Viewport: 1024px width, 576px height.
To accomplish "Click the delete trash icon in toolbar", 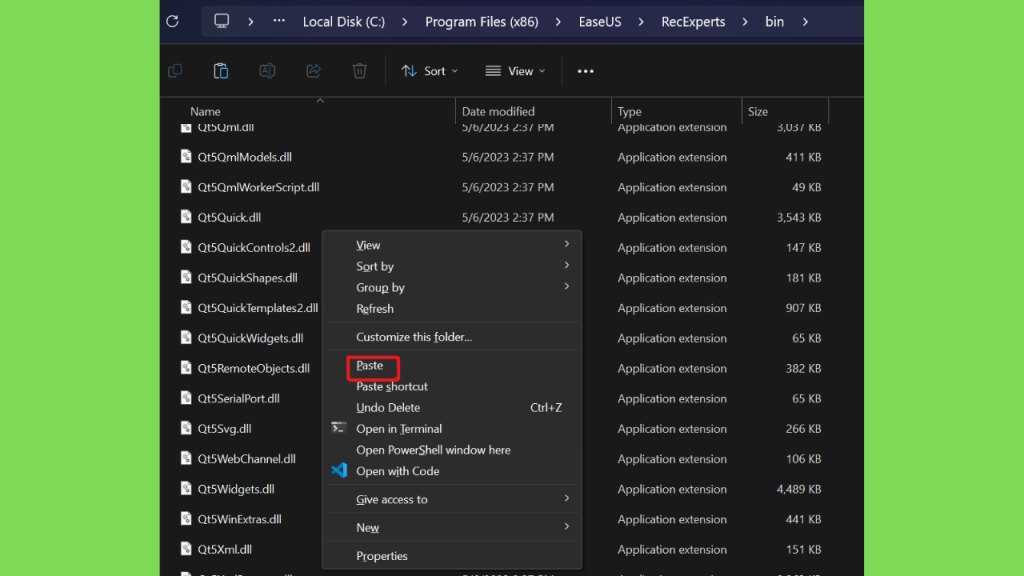I will coord(359,71).
